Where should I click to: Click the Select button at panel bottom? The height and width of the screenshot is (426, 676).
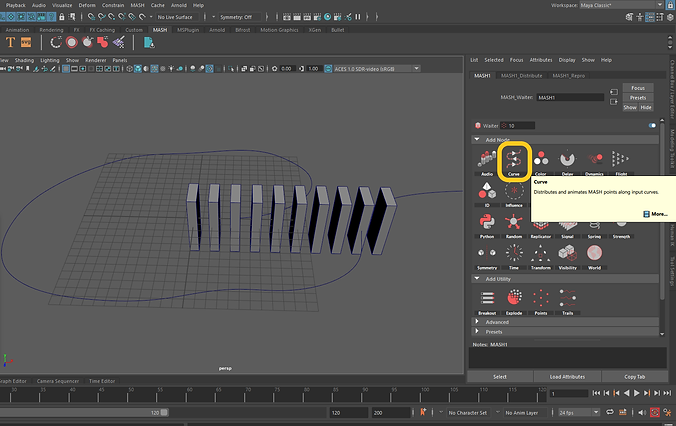click(500, 377)
